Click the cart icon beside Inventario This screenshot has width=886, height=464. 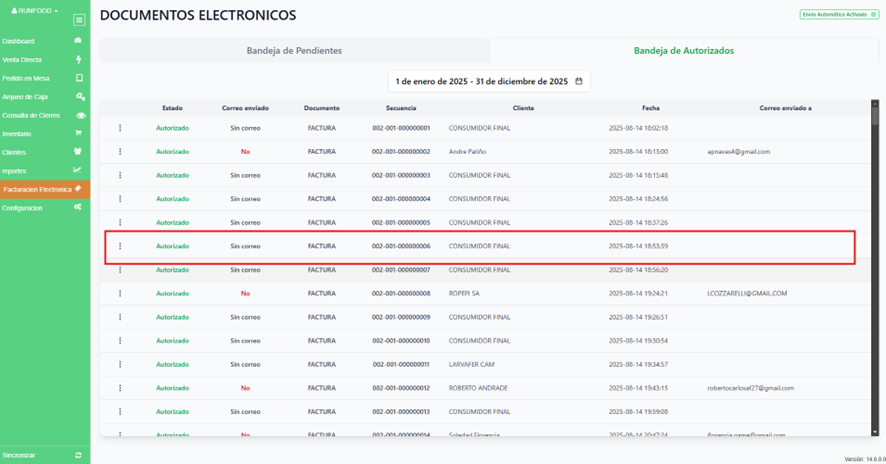pyautogui.click(x=79, y=133)
